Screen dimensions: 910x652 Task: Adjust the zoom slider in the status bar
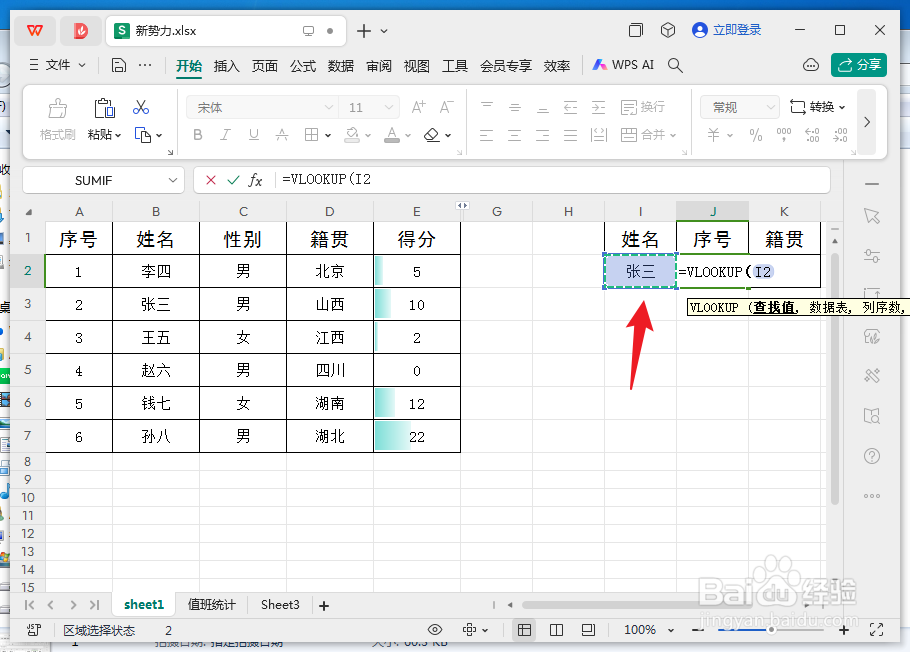[770, 630]
